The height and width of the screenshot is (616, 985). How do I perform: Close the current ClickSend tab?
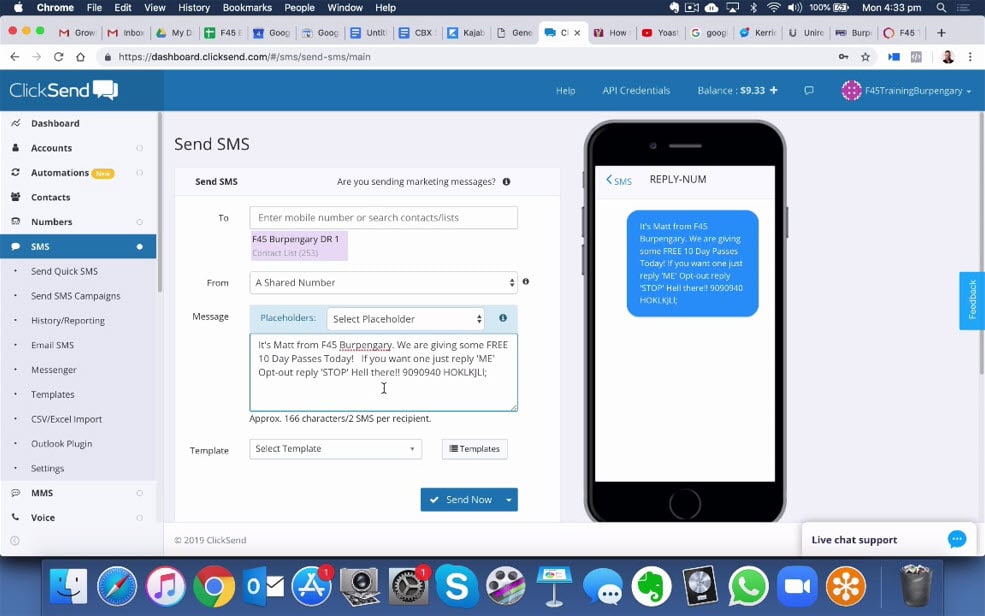577,33
